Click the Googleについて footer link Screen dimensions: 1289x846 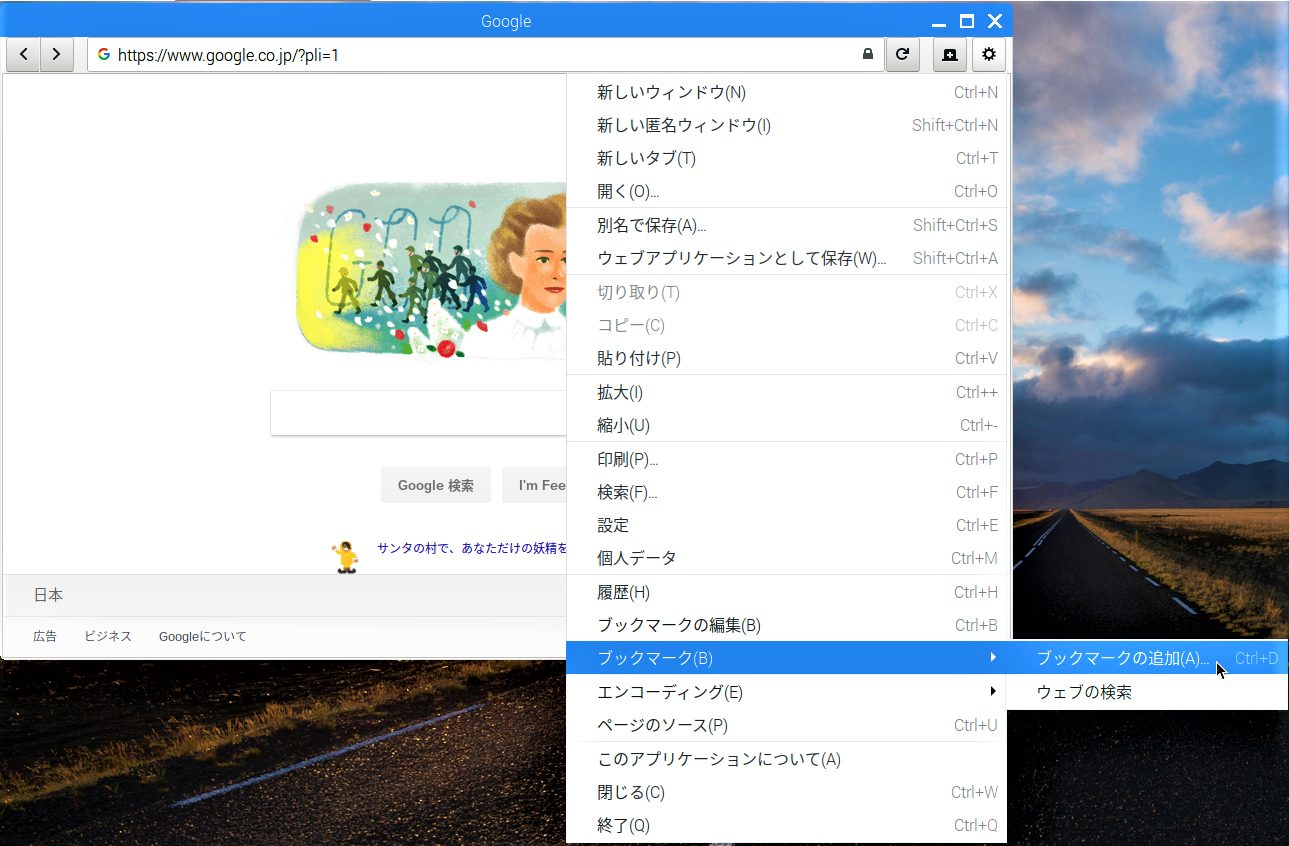pos(203,636)
